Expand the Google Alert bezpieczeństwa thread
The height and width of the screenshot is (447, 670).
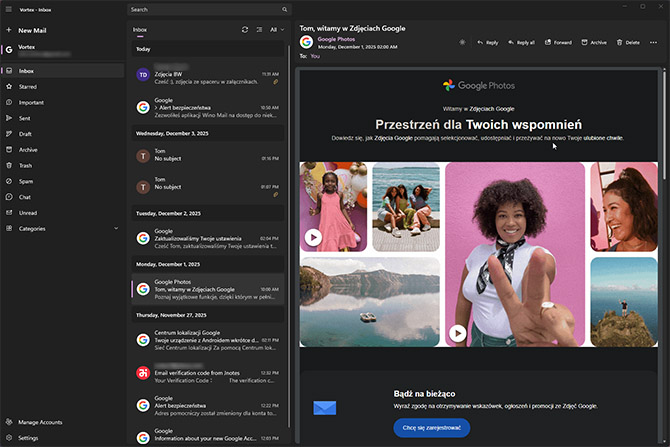coord(155,108)
